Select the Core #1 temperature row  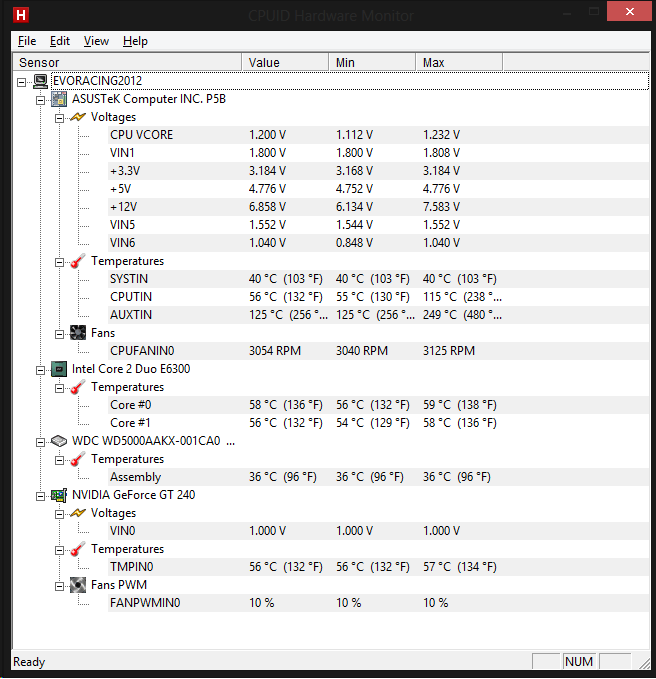pyautogui.click(x=378, y=423)
